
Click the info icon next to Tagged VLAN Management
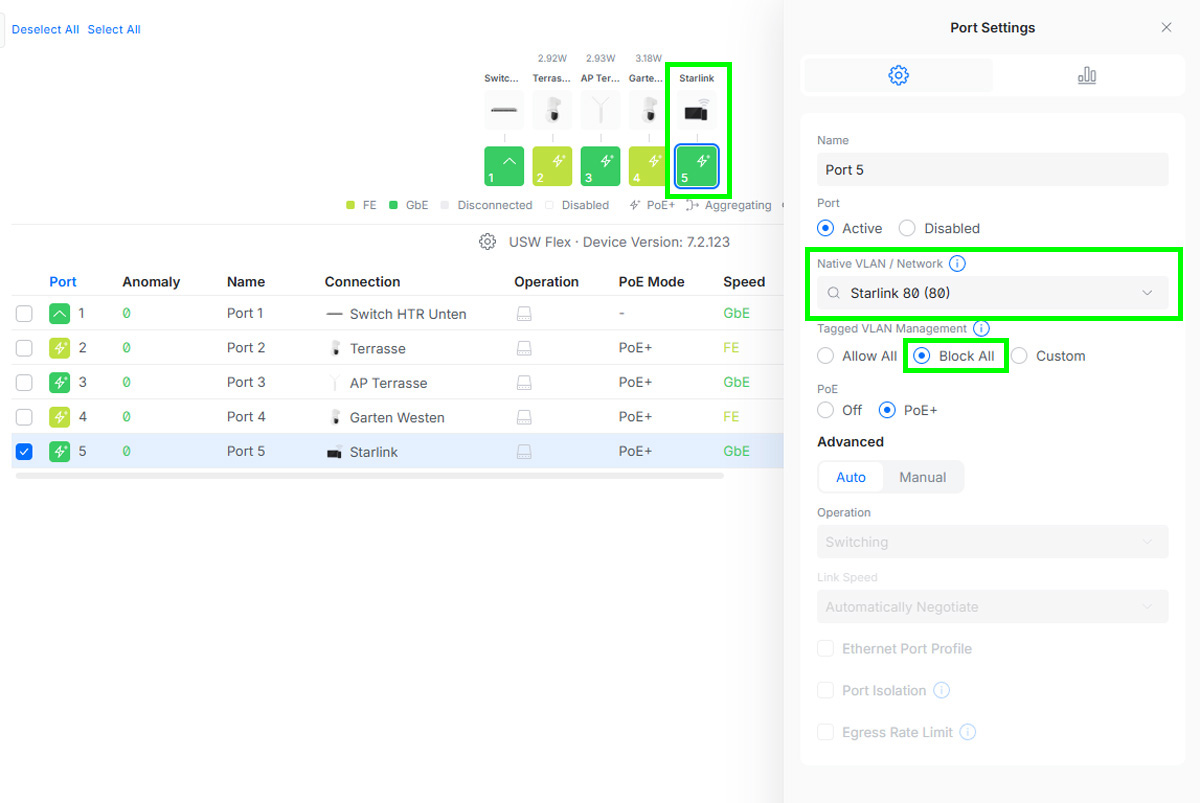[x=981, y=328]
